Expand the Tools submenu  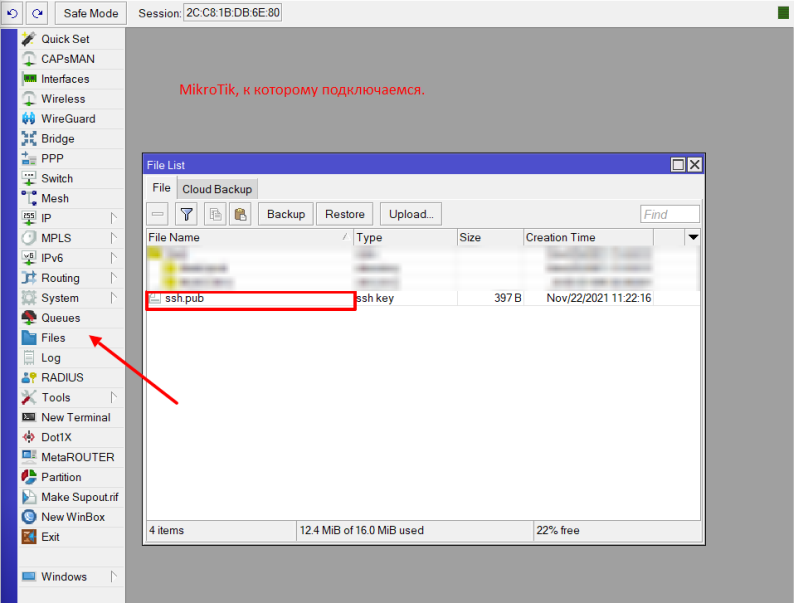click(71, 397)
